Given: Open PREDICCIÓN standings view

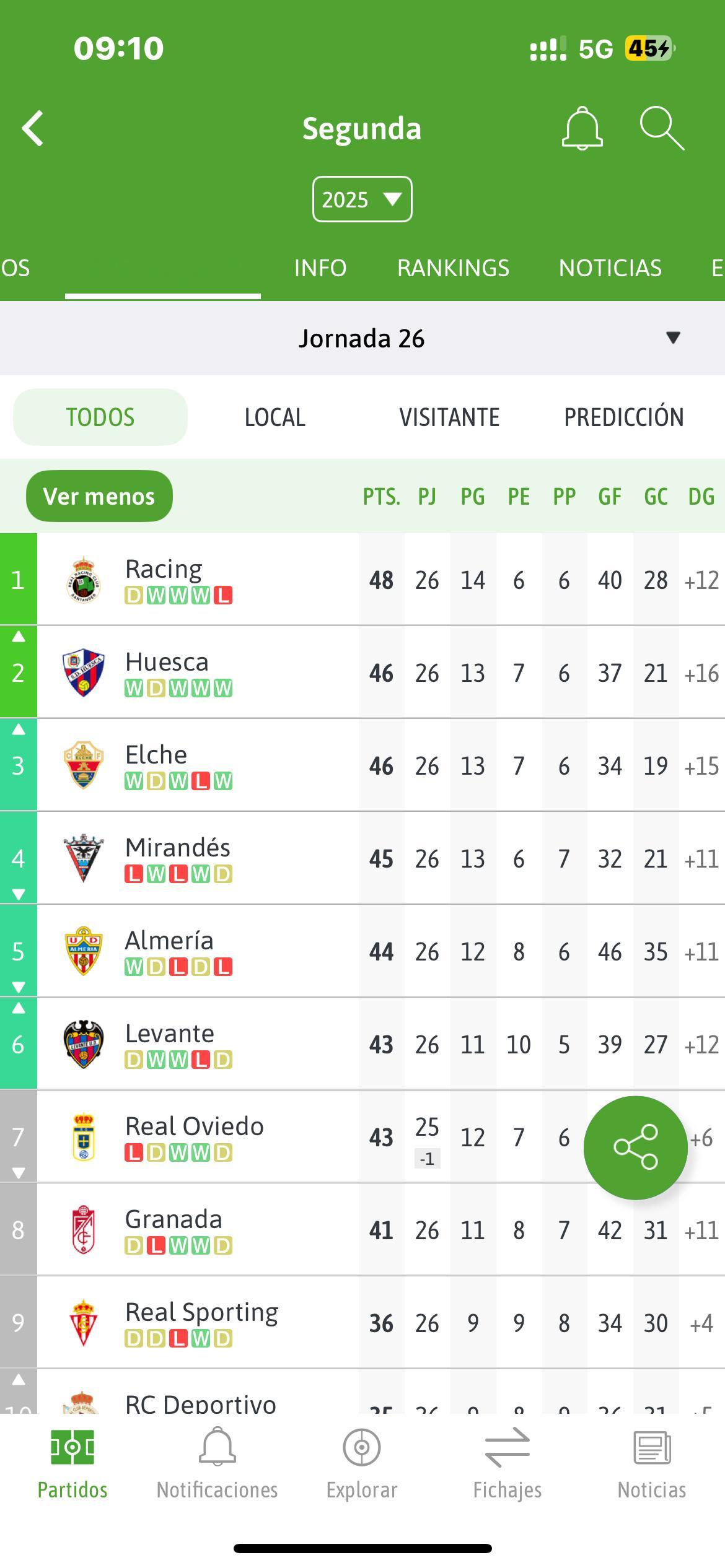Looking at the screenshot, I should [x=624, y=417].
